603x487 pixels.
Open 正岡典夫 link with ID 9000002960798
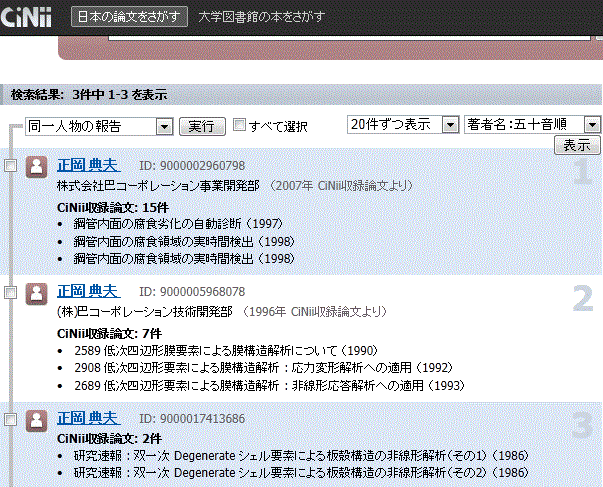tap(88, 165)
